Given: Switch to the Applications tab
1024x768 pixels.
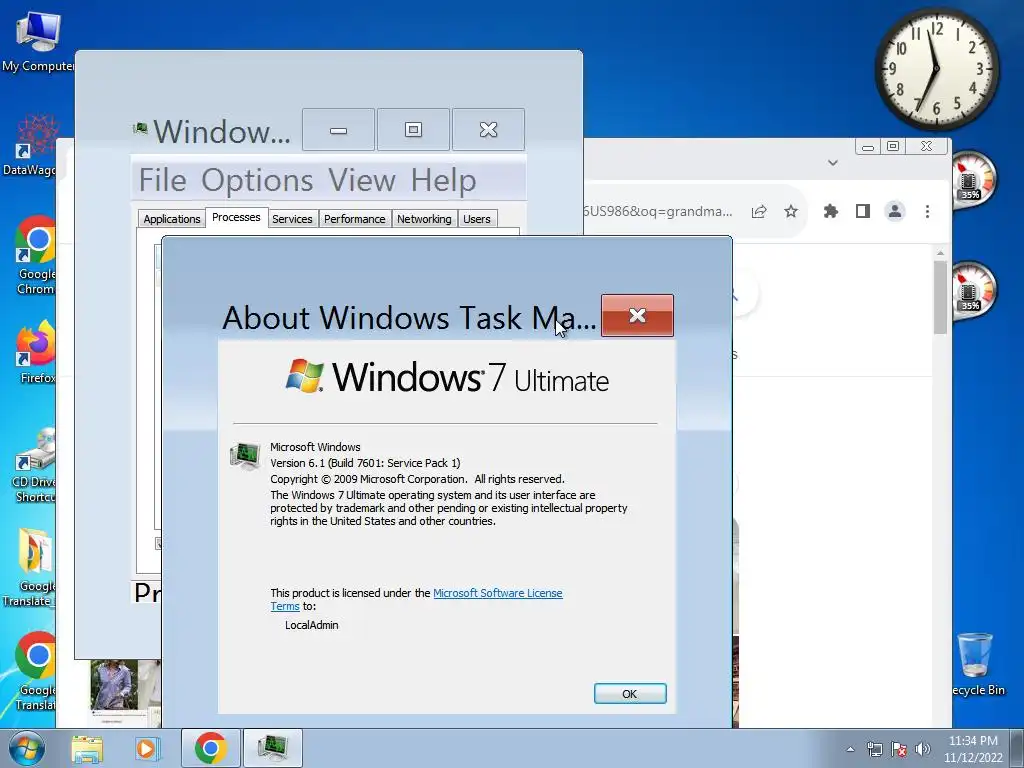Looking at the screenshot, I should point(172,219).
